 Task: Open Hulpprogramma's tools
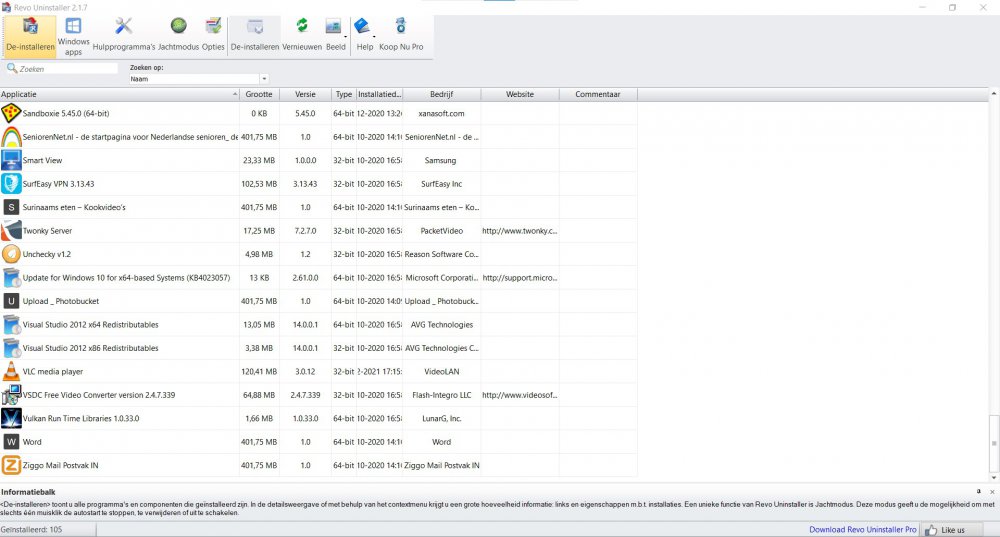coord(124,35)
